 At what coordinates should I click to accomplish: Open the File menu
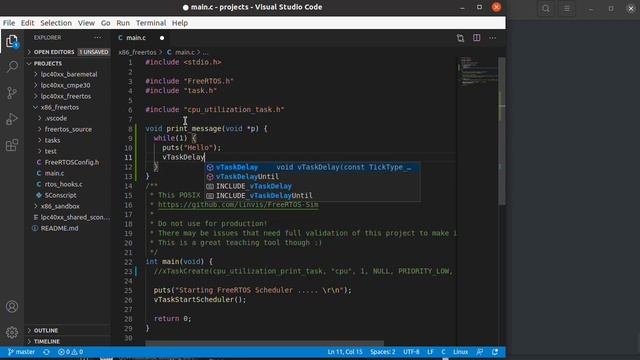(x=9, y=23)
